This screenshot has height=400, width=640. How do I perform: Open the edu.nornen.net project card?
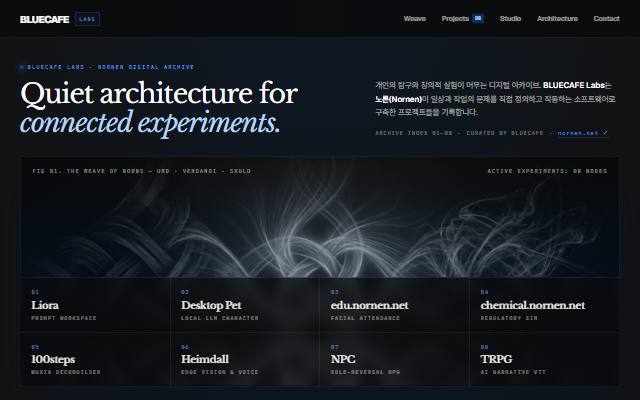[394, 305]
